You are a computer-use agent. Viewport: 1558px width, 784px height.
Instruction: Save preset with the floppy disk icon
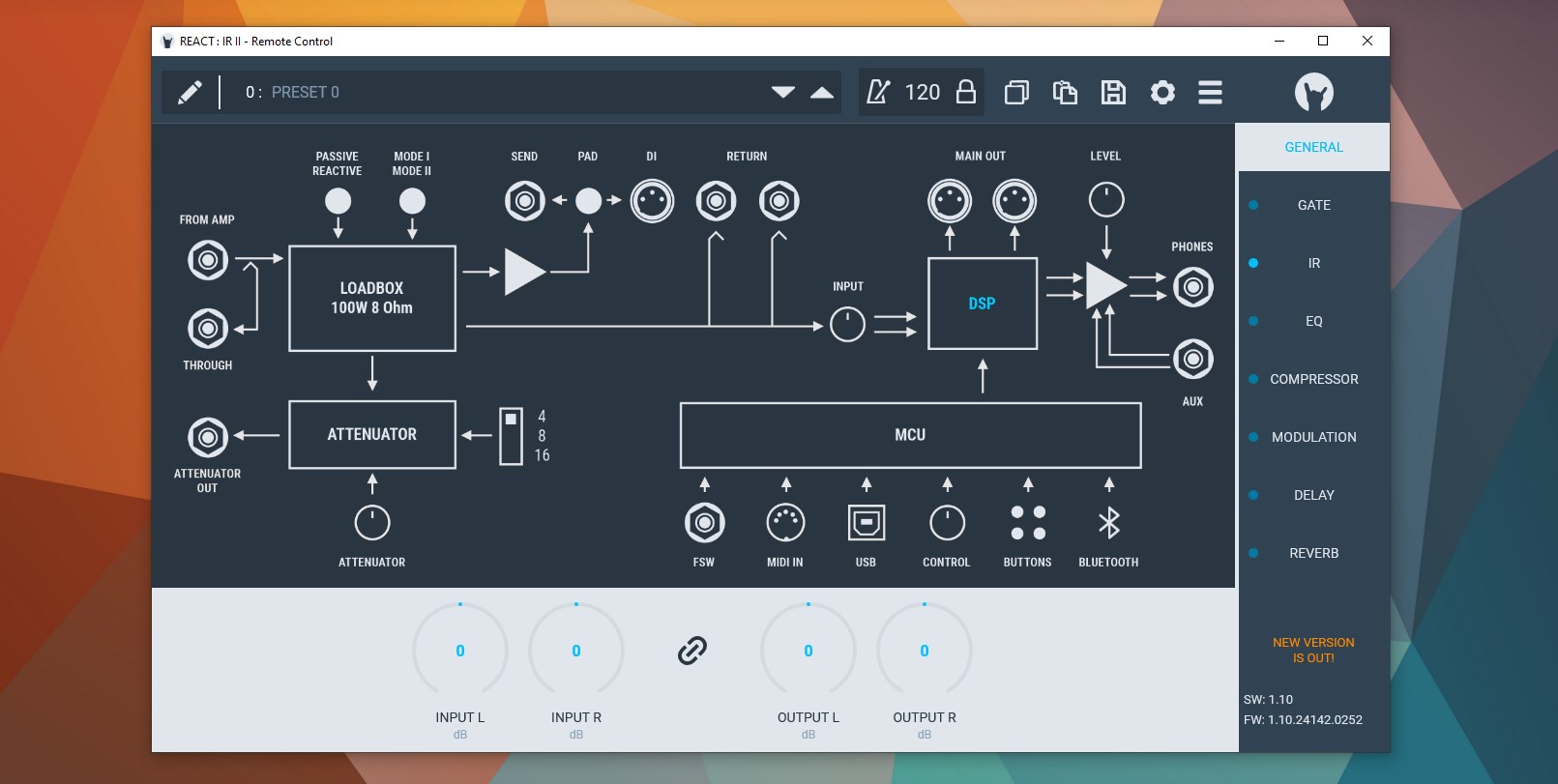(1113, 92)
